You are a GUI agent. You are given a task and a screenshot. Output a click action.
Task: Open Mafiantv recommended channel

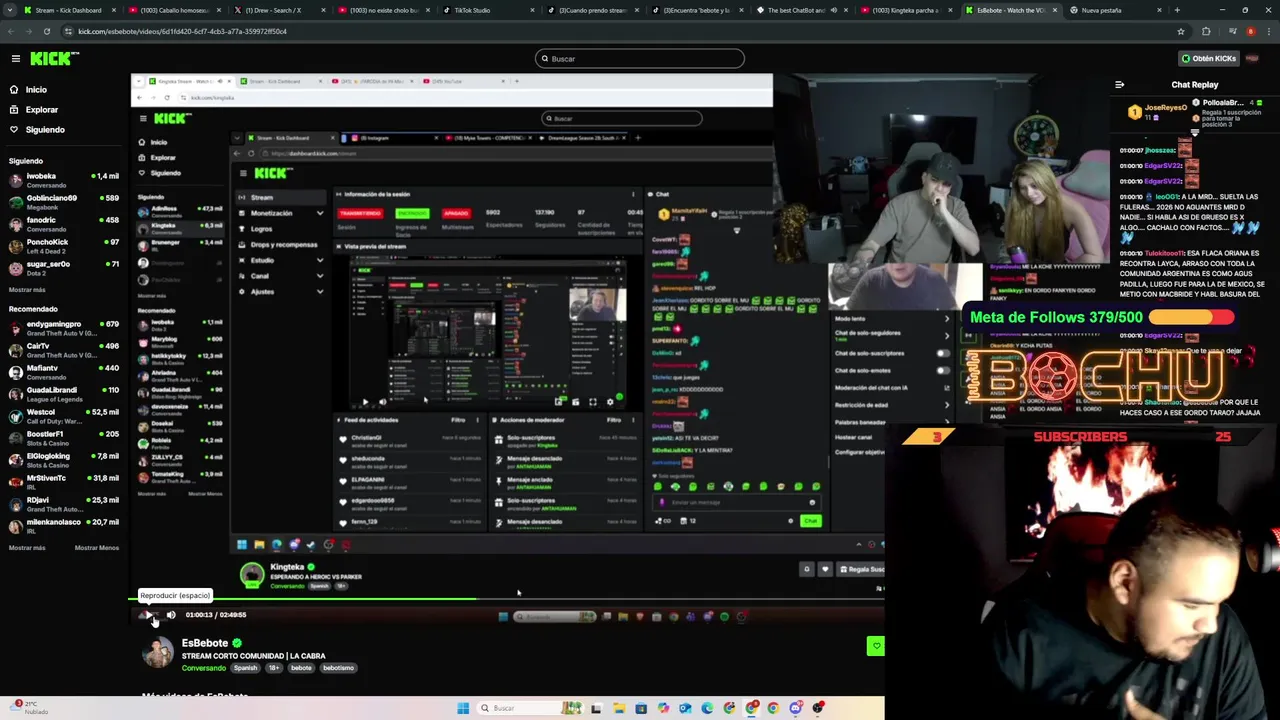pyautogui.click(x=64, y=372)
